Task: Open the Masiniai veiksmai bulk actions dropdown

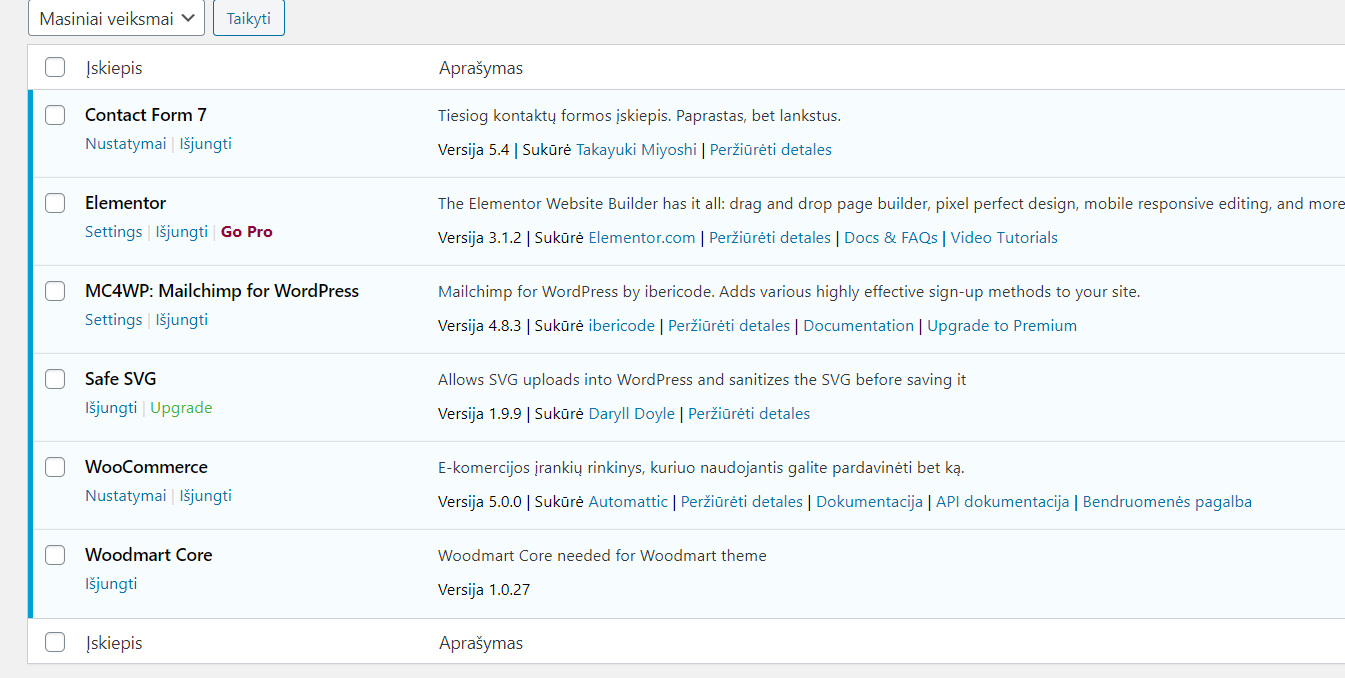Action: [116, 18]
